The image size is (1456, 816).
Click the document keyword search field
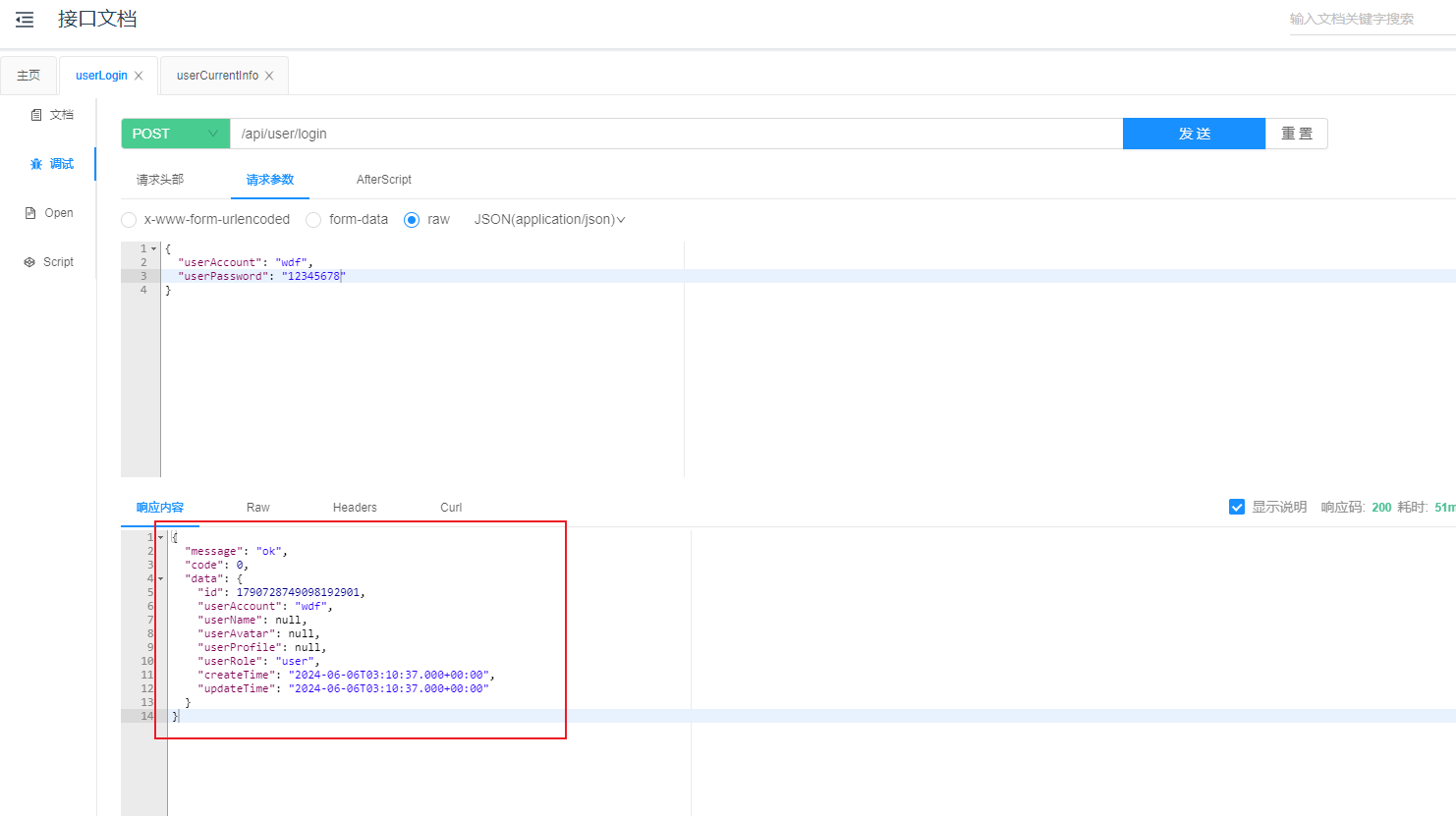pyautogui.click(x=1372, y=19)
